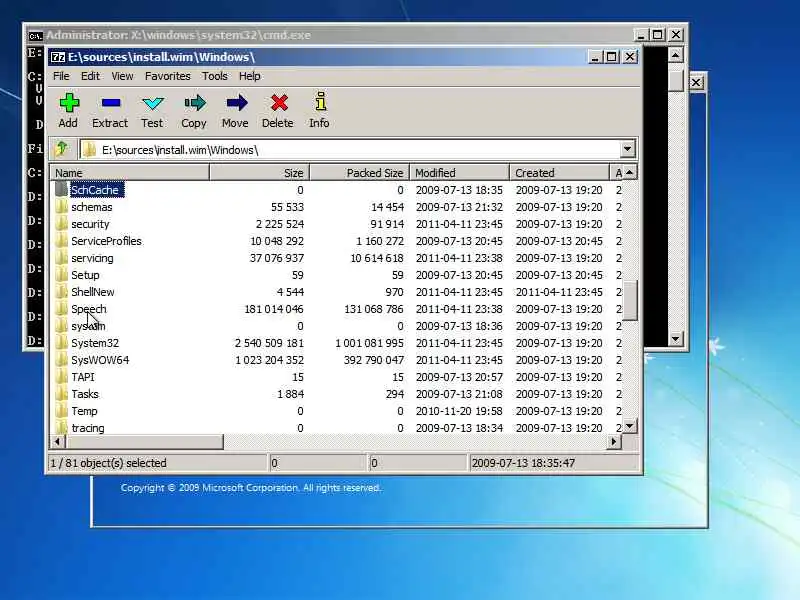Screen dimensions: 800x600
Task: Click Tasks size 1 884
Action: [x=290, y=394]
